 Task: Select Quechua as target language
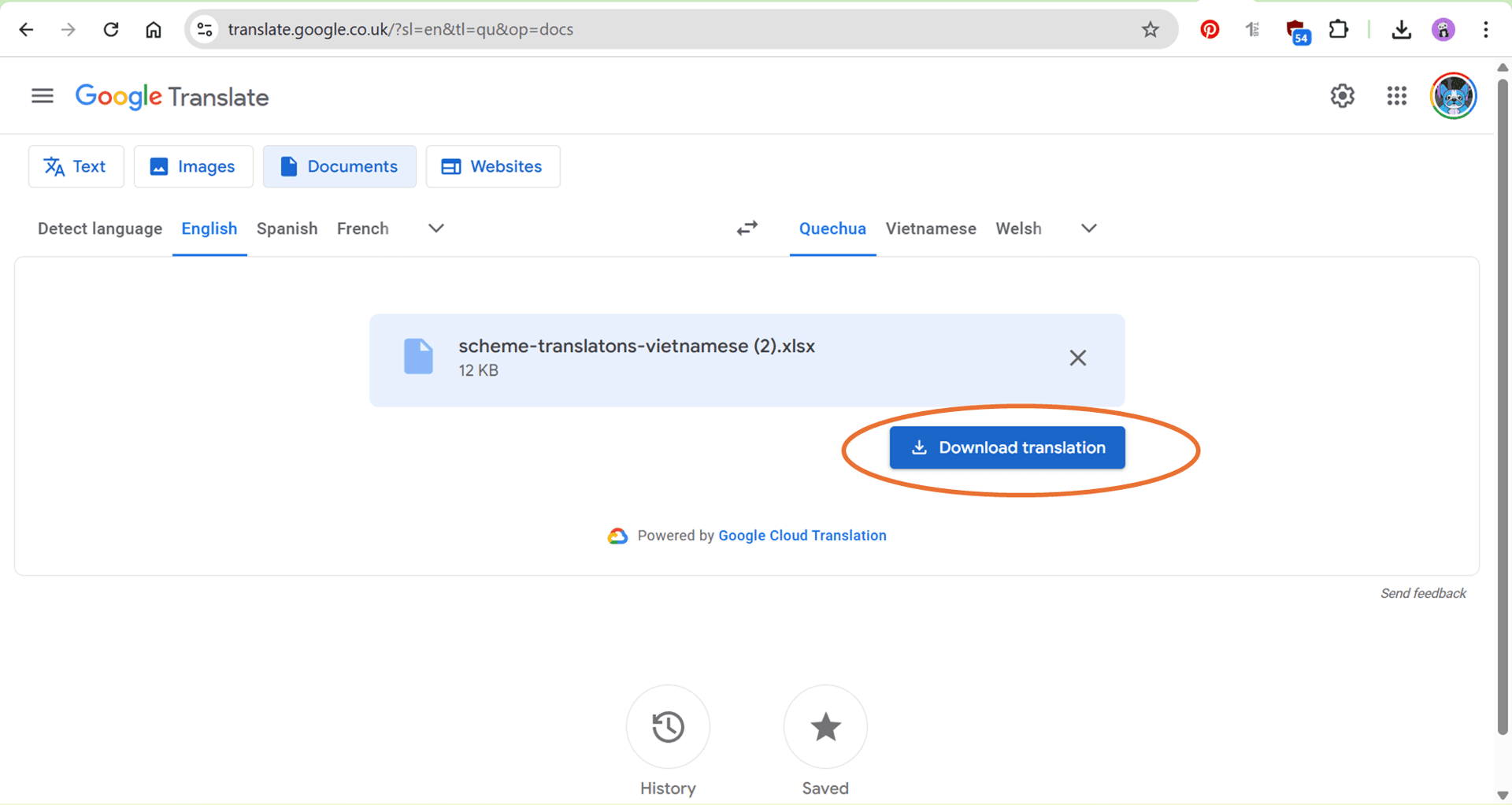(x=832, y=228)
